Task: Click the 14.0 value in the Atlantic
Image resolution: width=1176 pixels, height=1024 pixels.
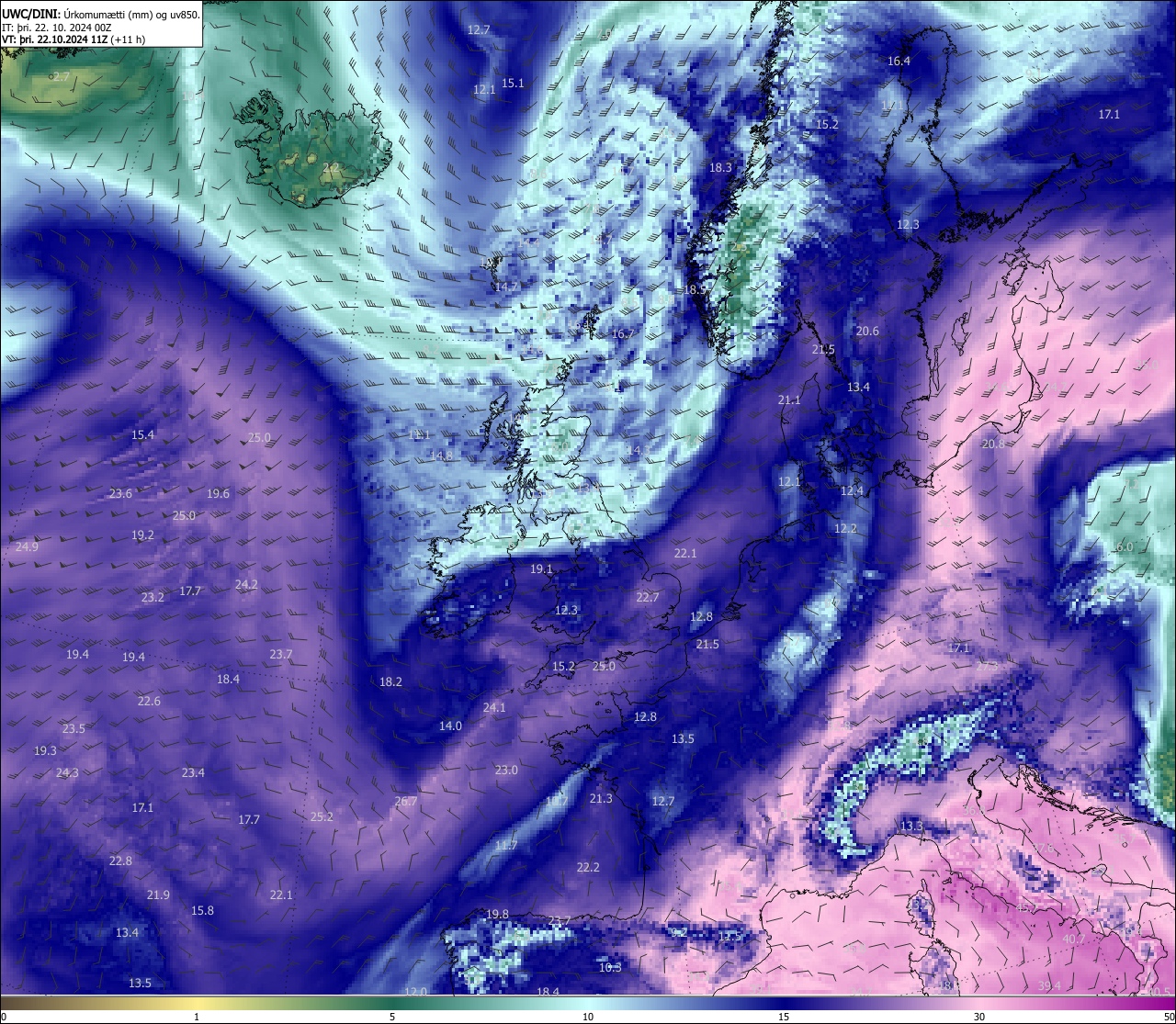Action: tap(450, 726)
